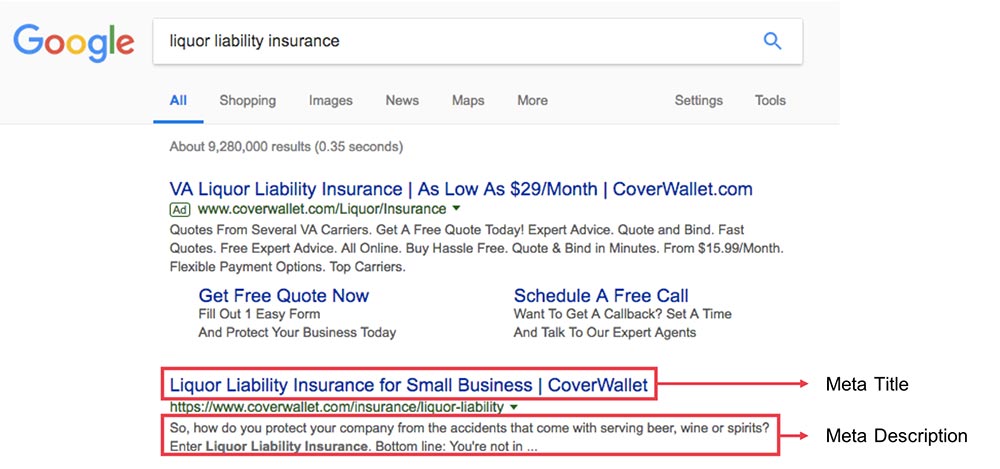Switch to the Shopping tab
Viewport: 1000px width, 469px height.
coord(247,100)
